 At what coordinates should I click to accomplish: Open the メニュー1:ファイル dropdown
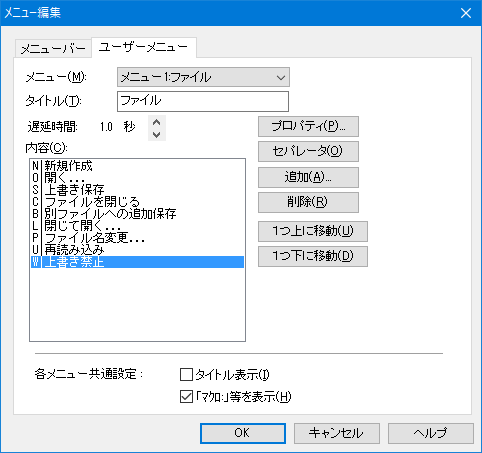203,77
